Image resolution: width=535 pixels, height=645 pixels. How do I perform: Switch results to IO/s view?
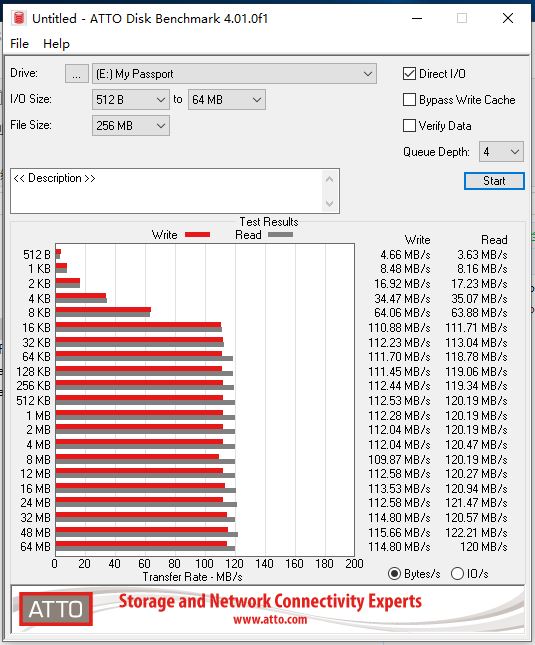457,573
